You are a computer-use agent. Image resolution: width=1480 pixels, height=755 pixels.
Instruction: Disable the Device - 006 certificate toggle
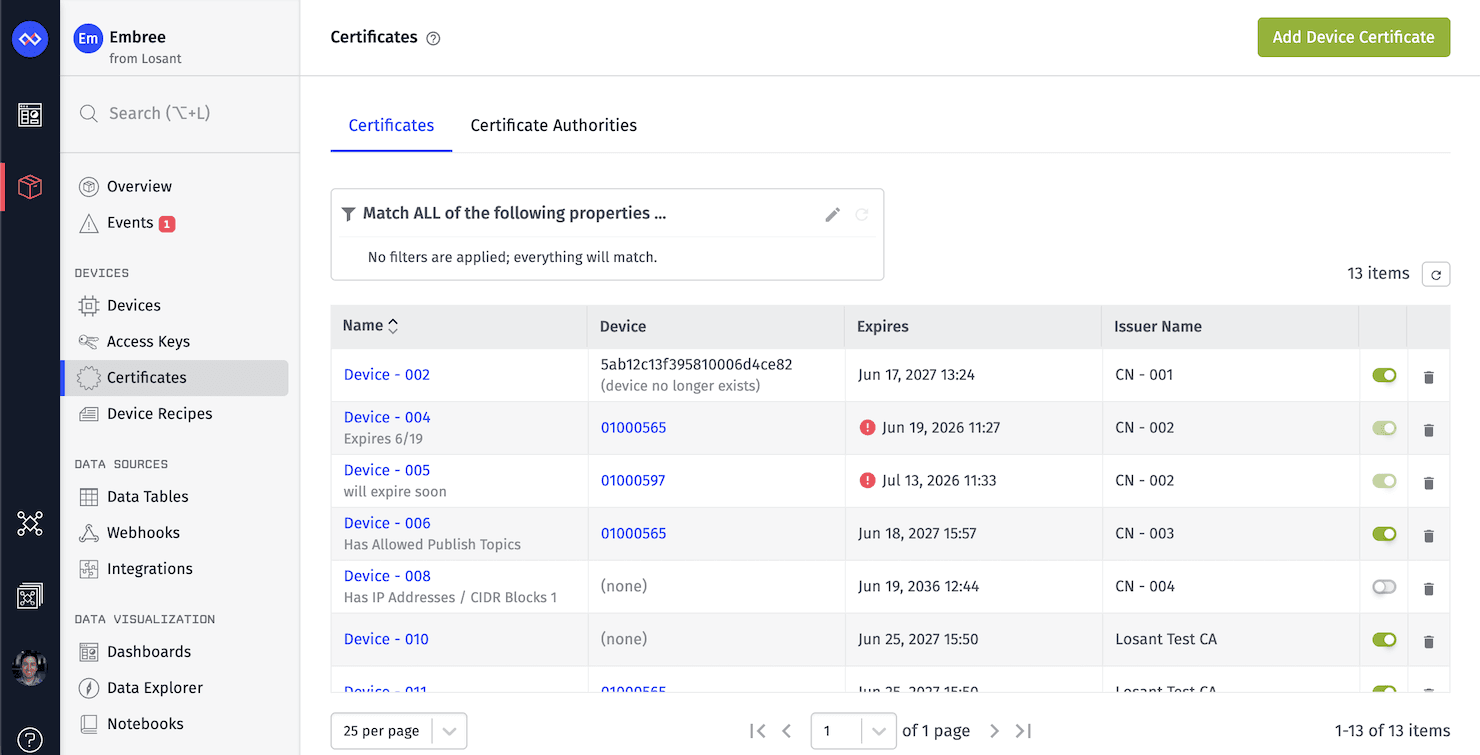point(1384,534)
